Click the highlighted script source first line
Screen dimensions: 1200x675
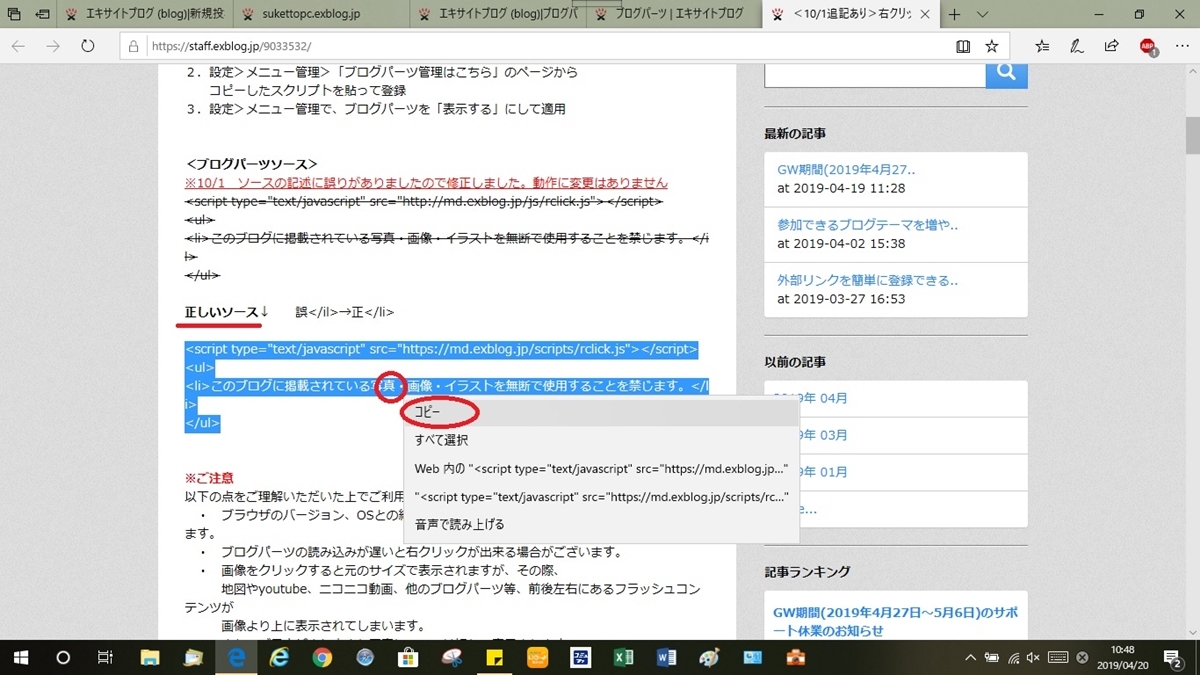point(441,349)
